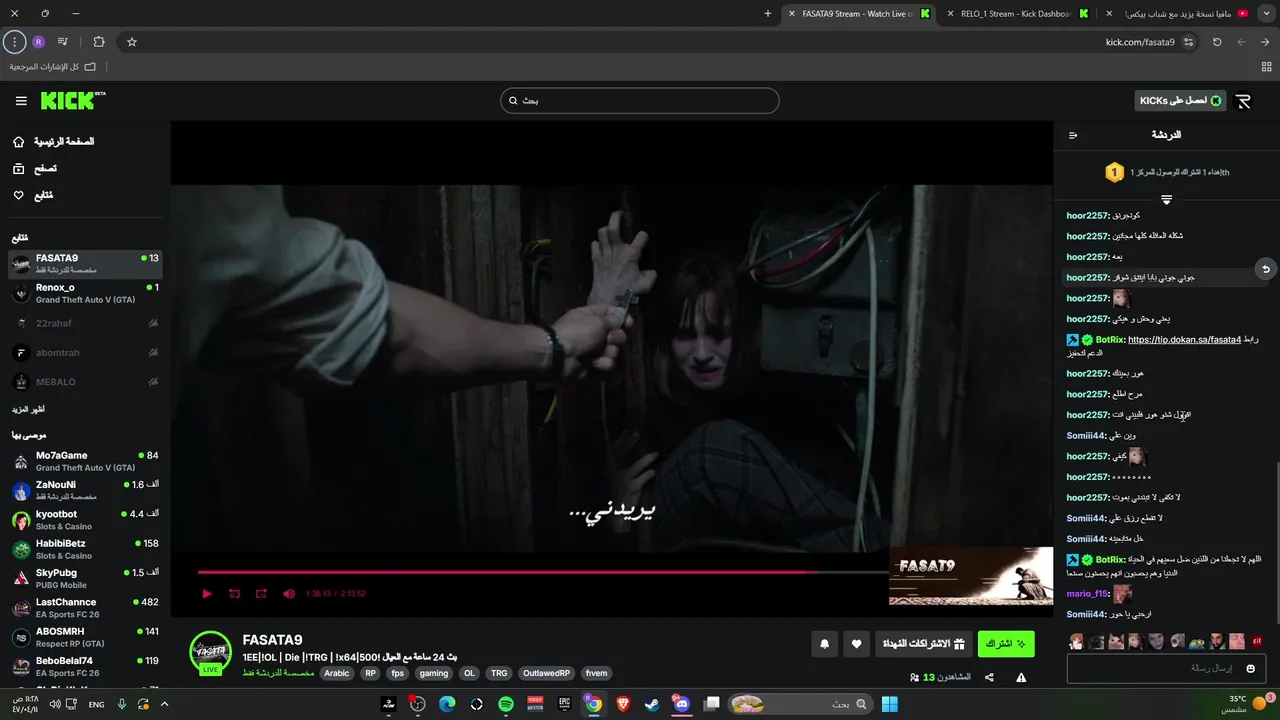Mute the in-stream video volume icon
Viewport: 1280px width, 720px height.
pos(289,594)
